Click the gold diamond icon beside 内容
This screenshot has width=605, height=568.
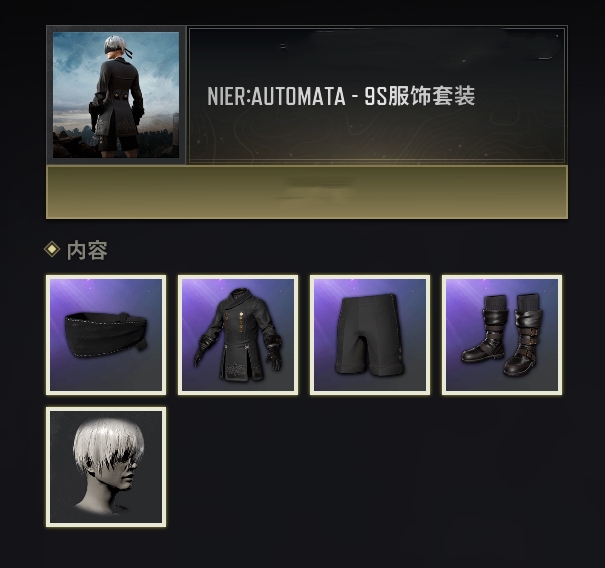(52, 249)
